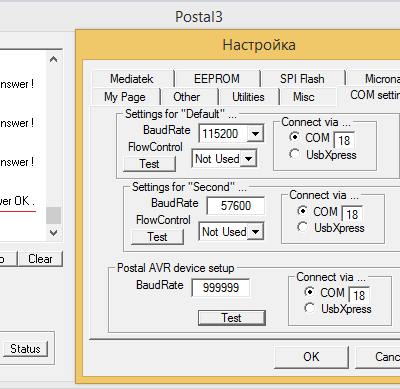Select the COM settings tab
The height and width of the screenshot is (389, 400).
pos(370,95)
